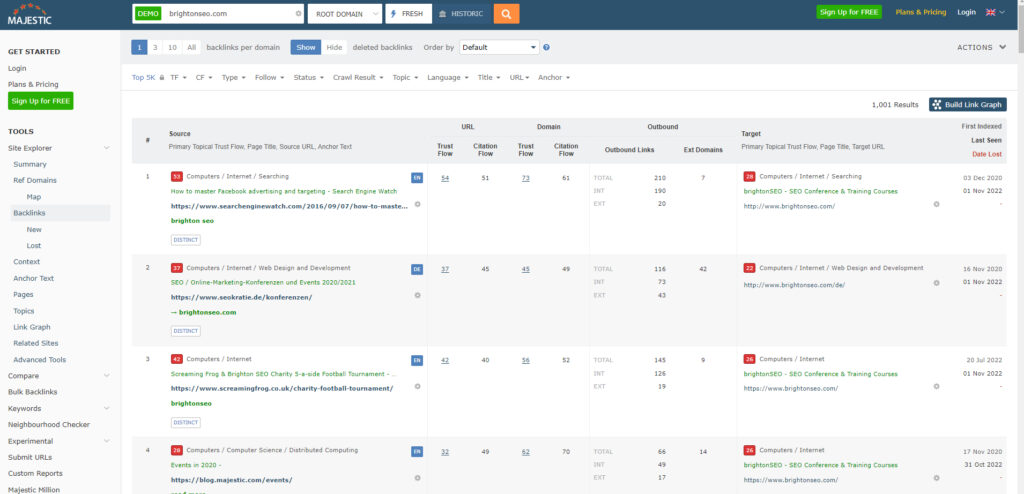Collapse the Site Explorer sidebar section
Image resolution: width=1024 pixels, height=494 pixels.
tap(107, 148)
